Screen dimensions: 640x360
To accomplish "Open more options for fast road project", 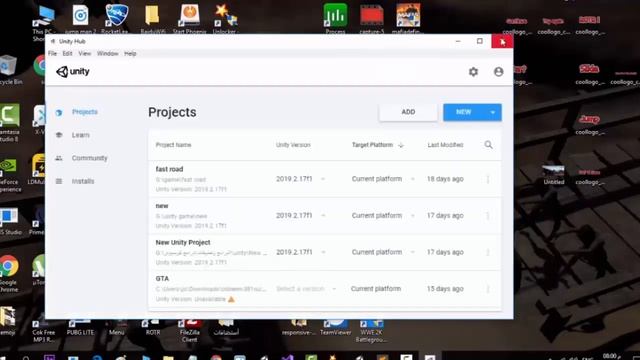I will 488,179.
